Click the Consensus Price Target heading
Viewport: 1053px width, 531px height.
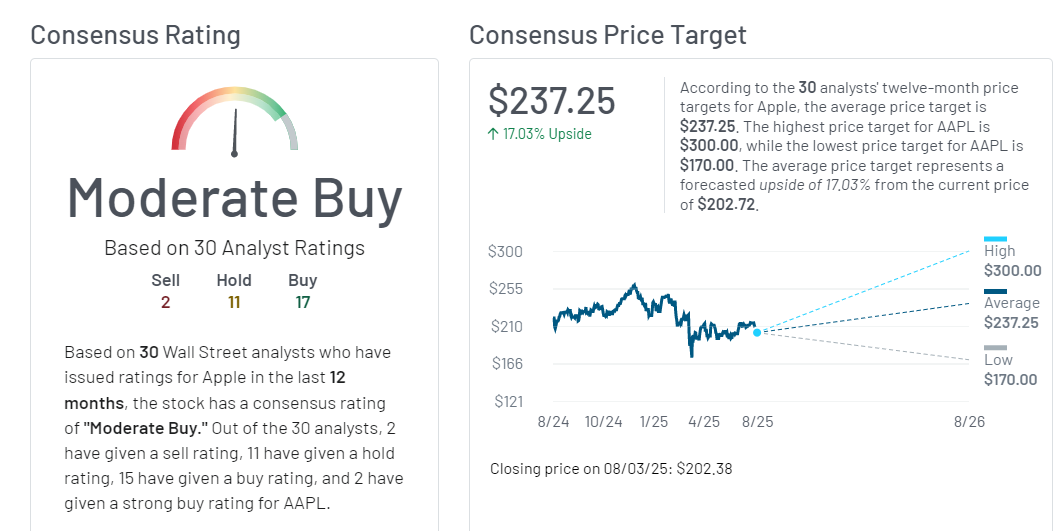coord(607,35)
